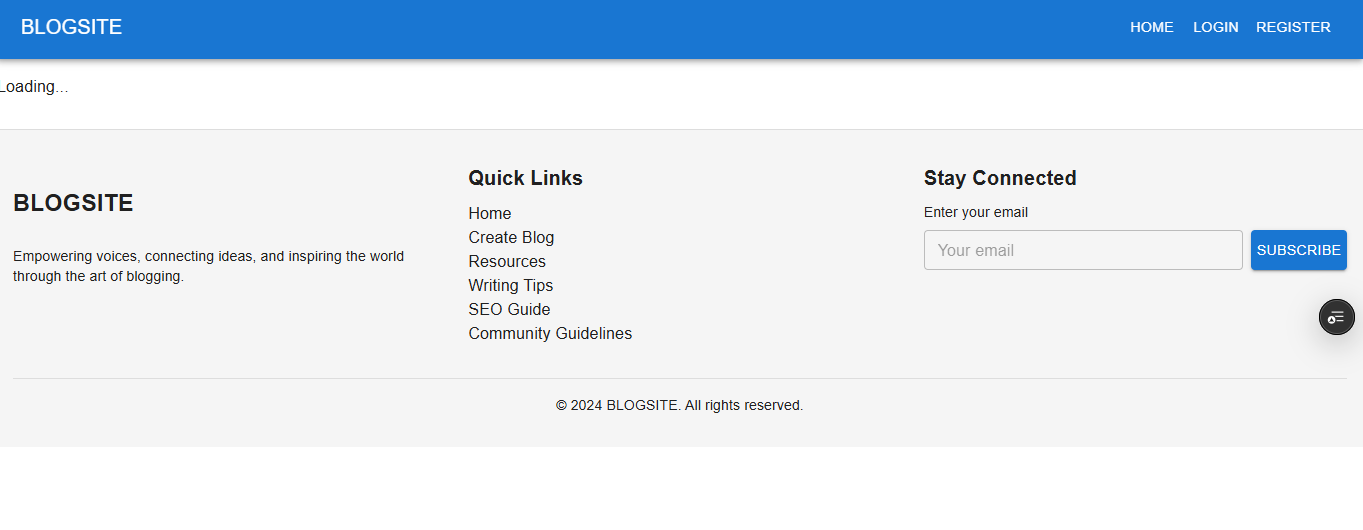Click the Stay Connected heading
The width and height of the screenshot is (1363, 530).
coord(999,178)
